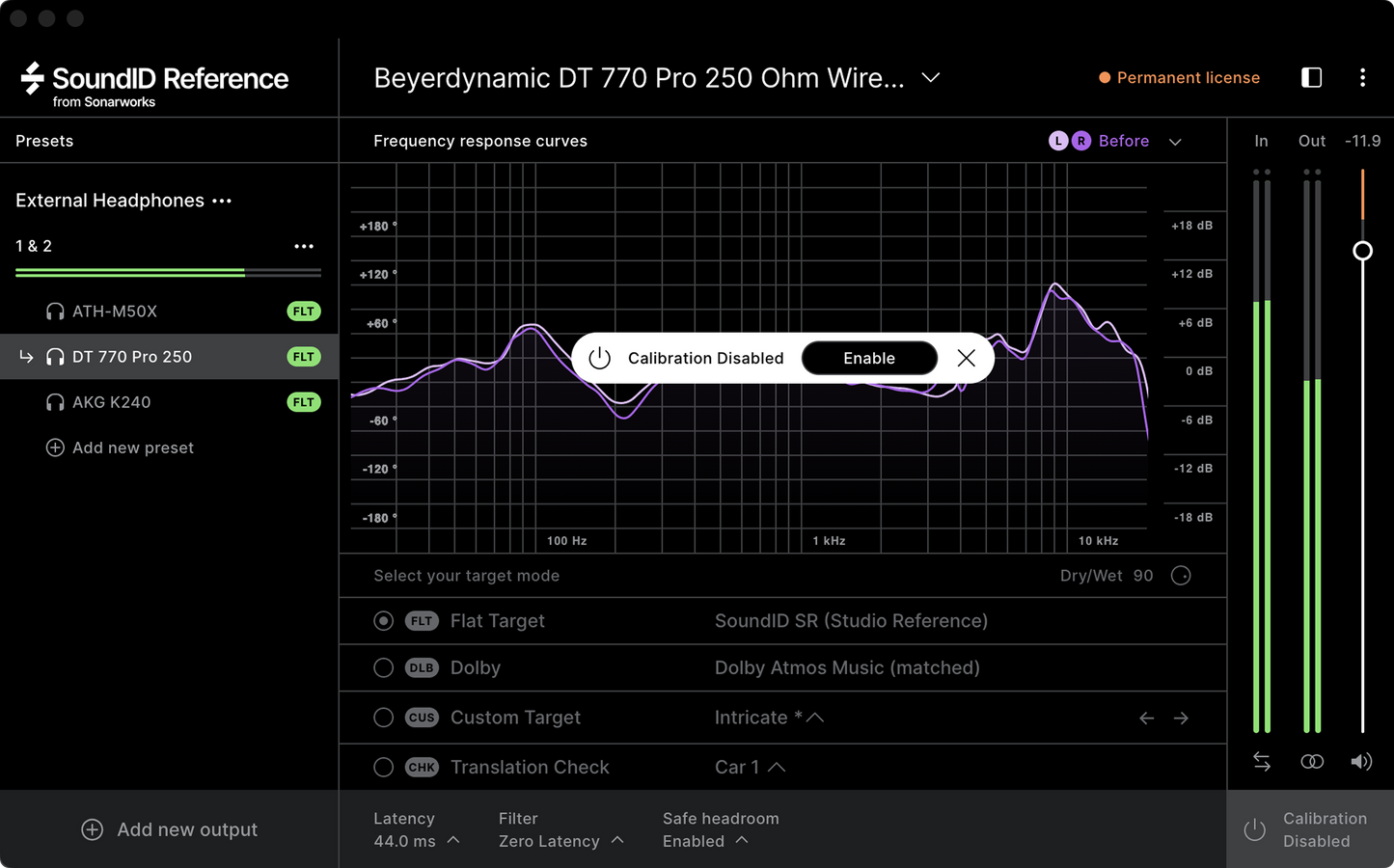Click the In meter label
Viewport: 1394px width, 868px height.
pyautogui.click(x=1261, y=141)
